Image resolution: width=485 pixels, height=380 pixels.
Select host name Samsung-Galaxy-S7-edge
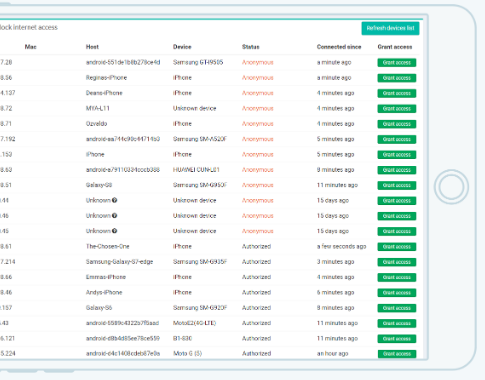coord(119,262)
